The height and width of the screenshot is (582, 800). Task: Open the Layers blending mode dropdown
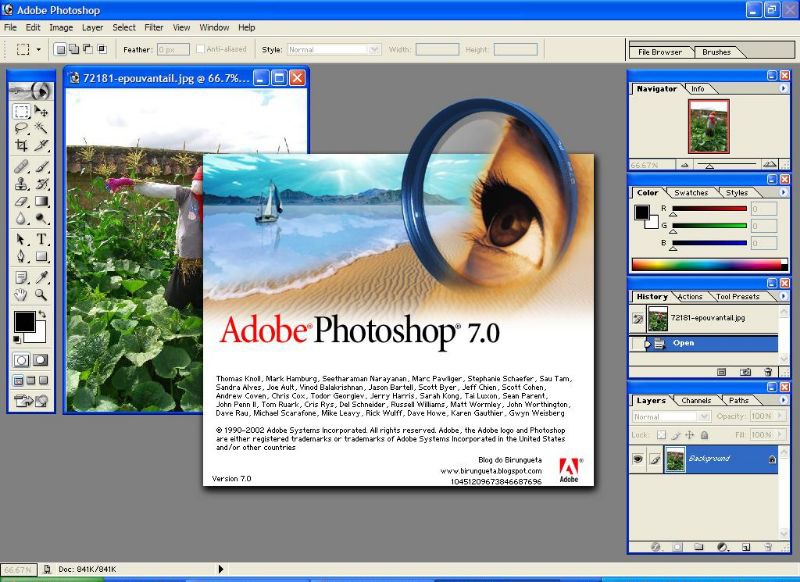[704, 416]
